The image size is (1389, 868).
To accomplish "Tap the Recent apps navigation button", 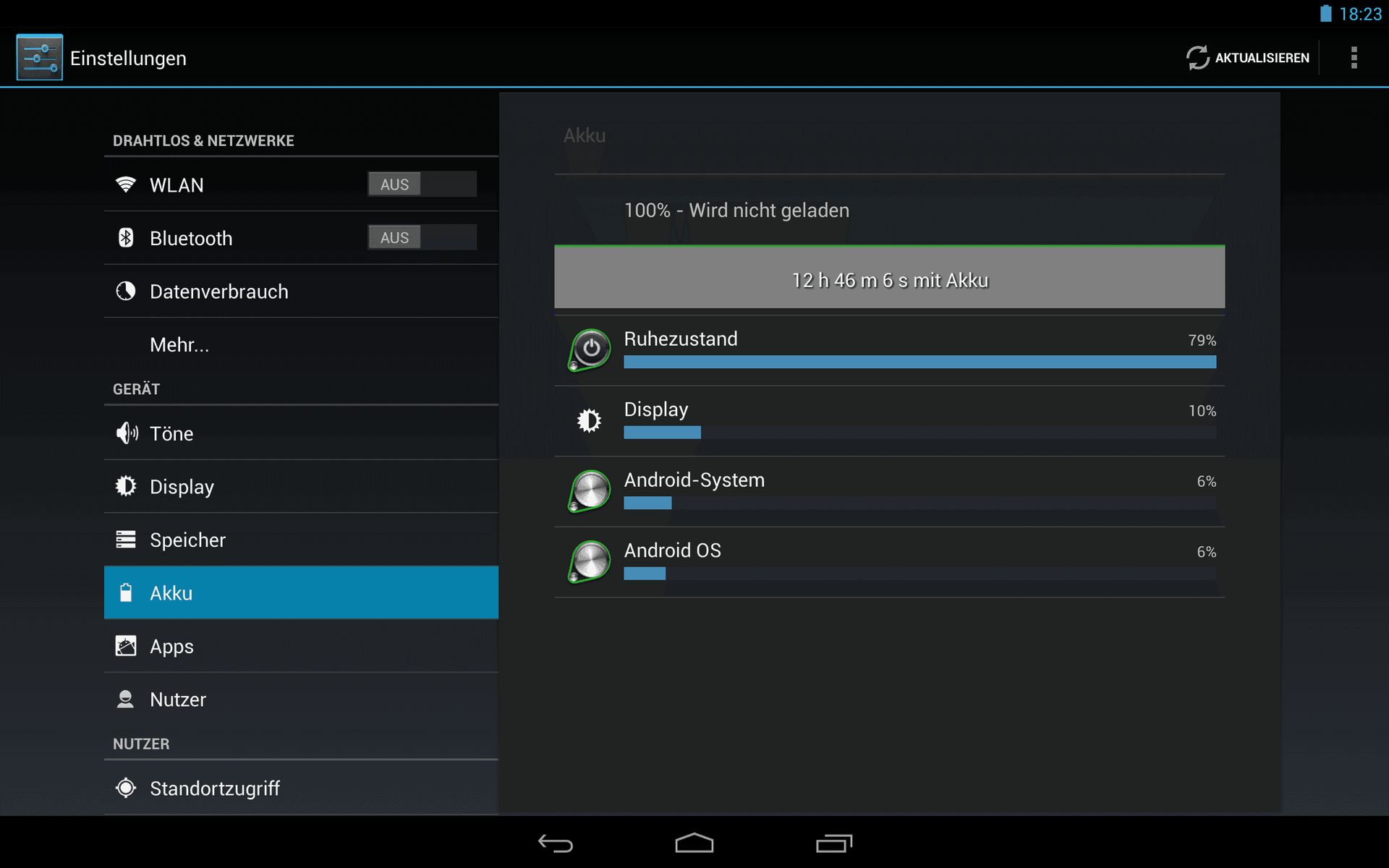I will [x=834, y=843].
